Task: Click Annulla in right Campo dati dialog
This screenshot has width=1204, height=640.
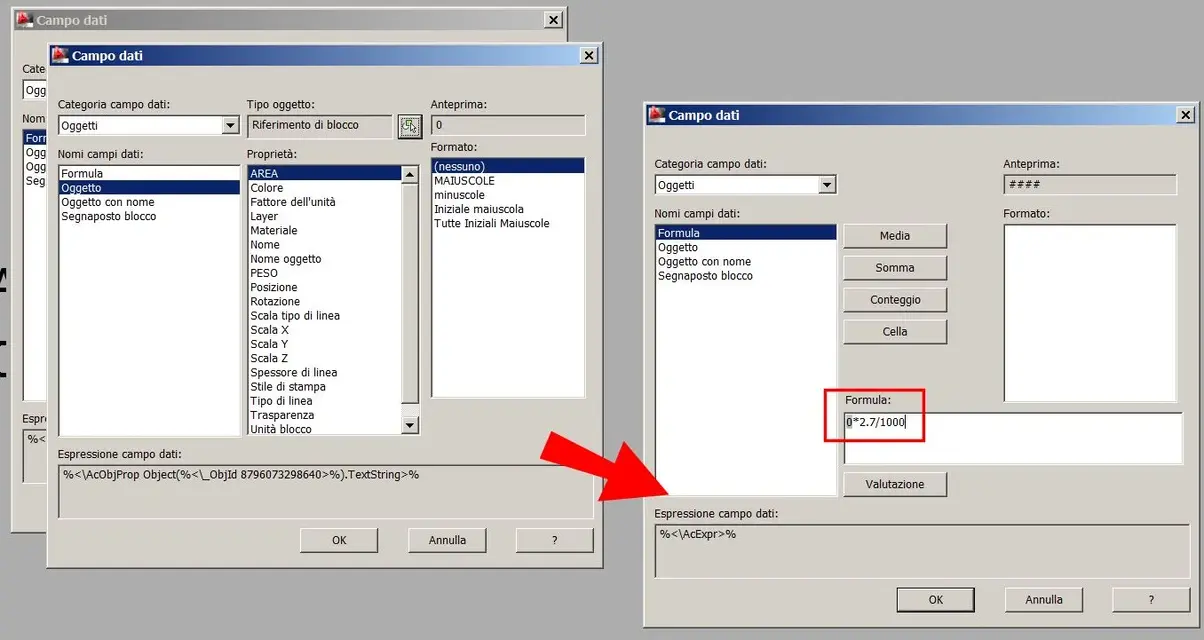Action: [1044, 600]
